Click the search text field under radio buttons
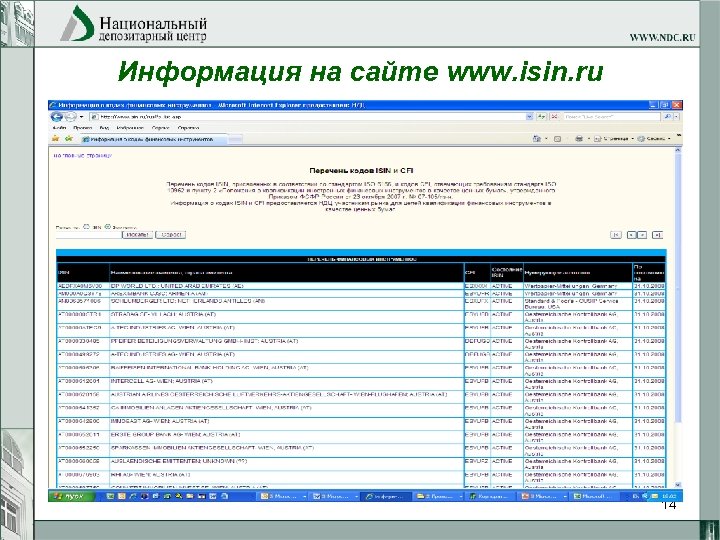 tap(89, 235)
